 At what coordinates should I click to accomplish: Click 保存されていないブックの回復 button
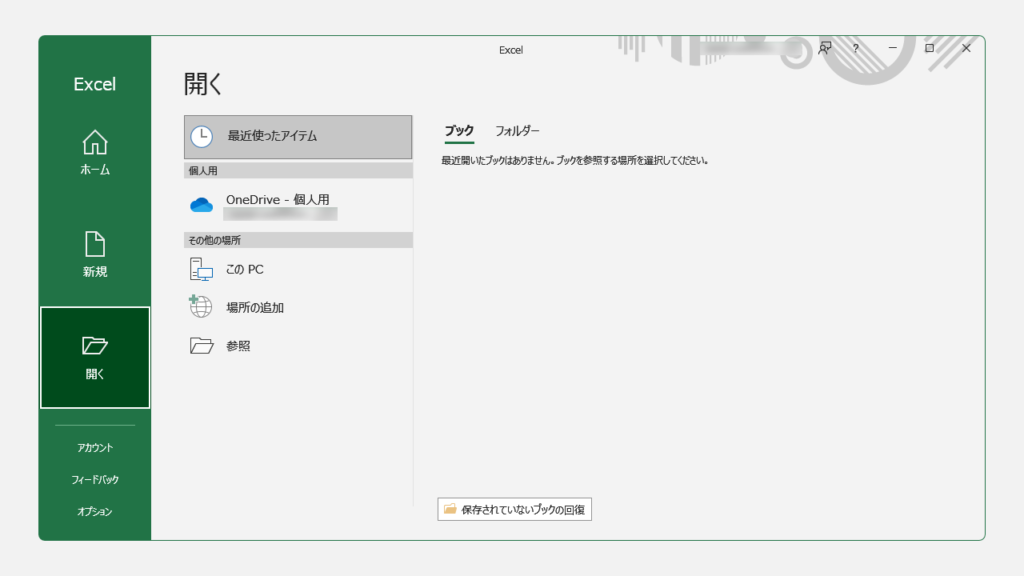coord(514,509)
